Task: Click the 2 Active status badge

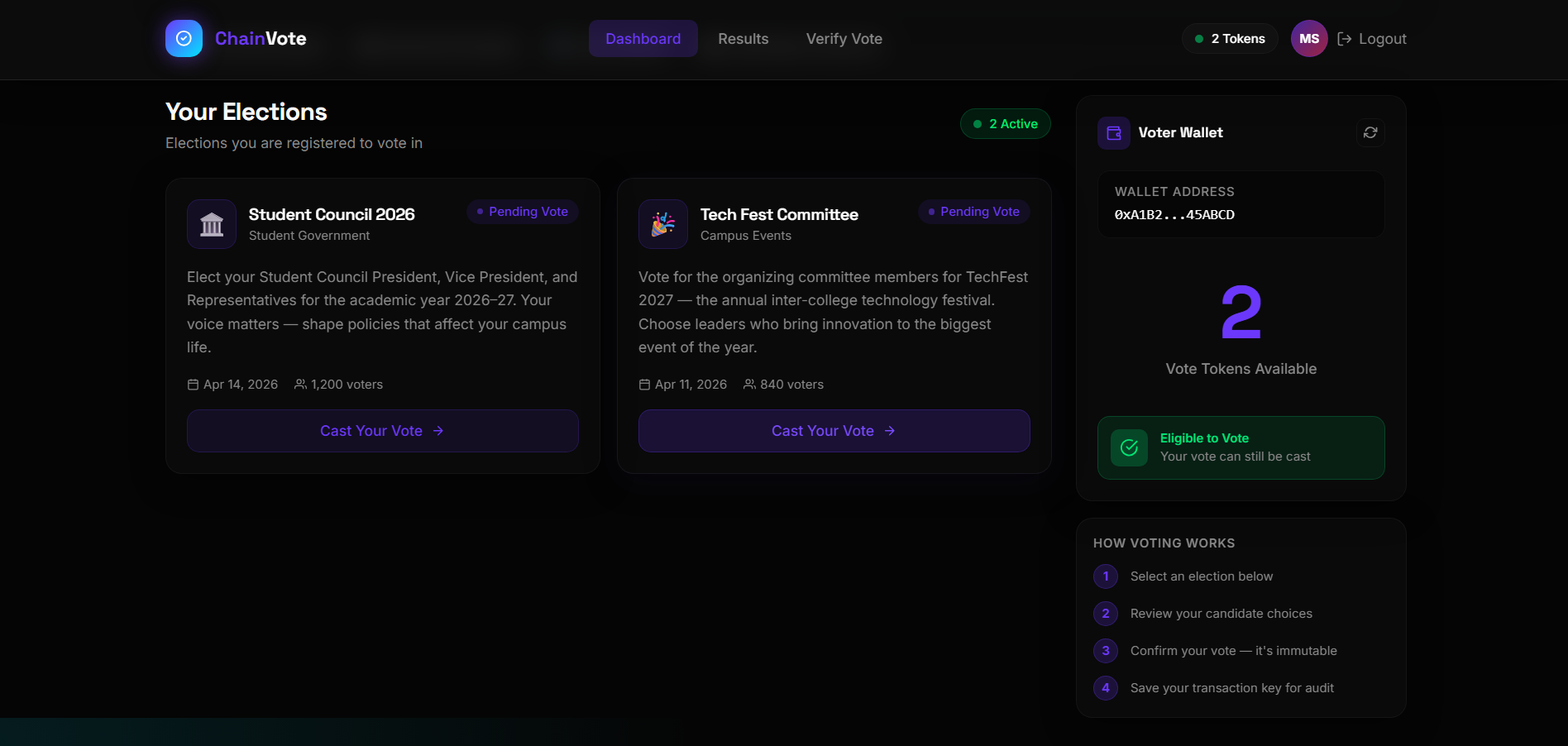Action: 1005,124
